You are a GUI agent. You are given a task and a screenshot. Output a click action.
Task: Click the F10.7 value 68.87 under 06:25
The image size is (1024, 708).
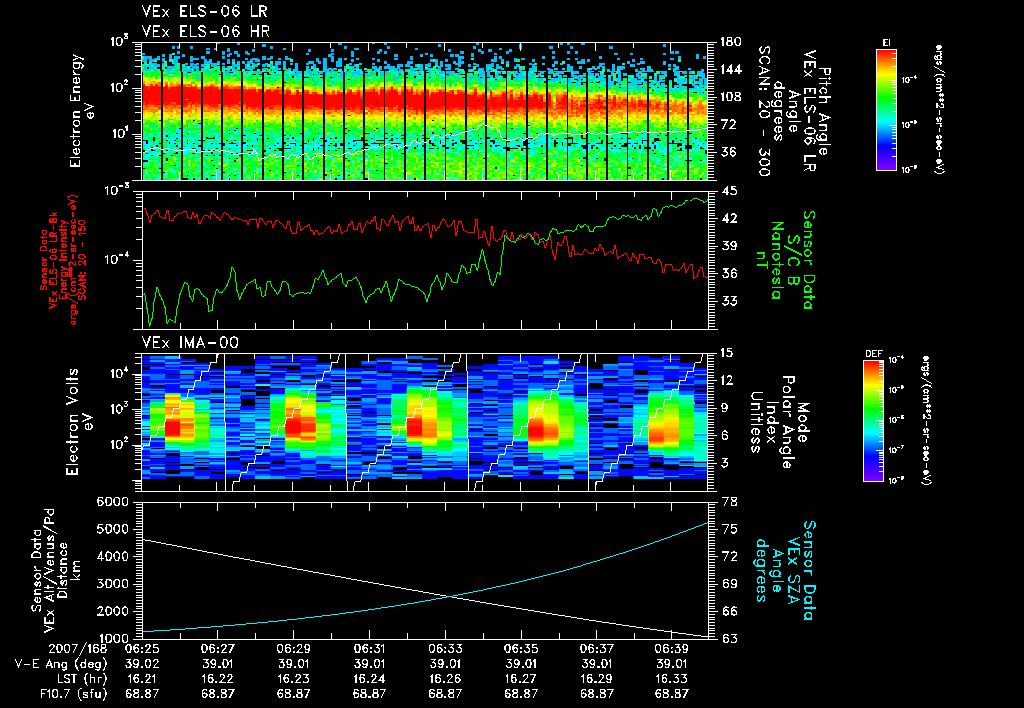click(x=142, y=694)
